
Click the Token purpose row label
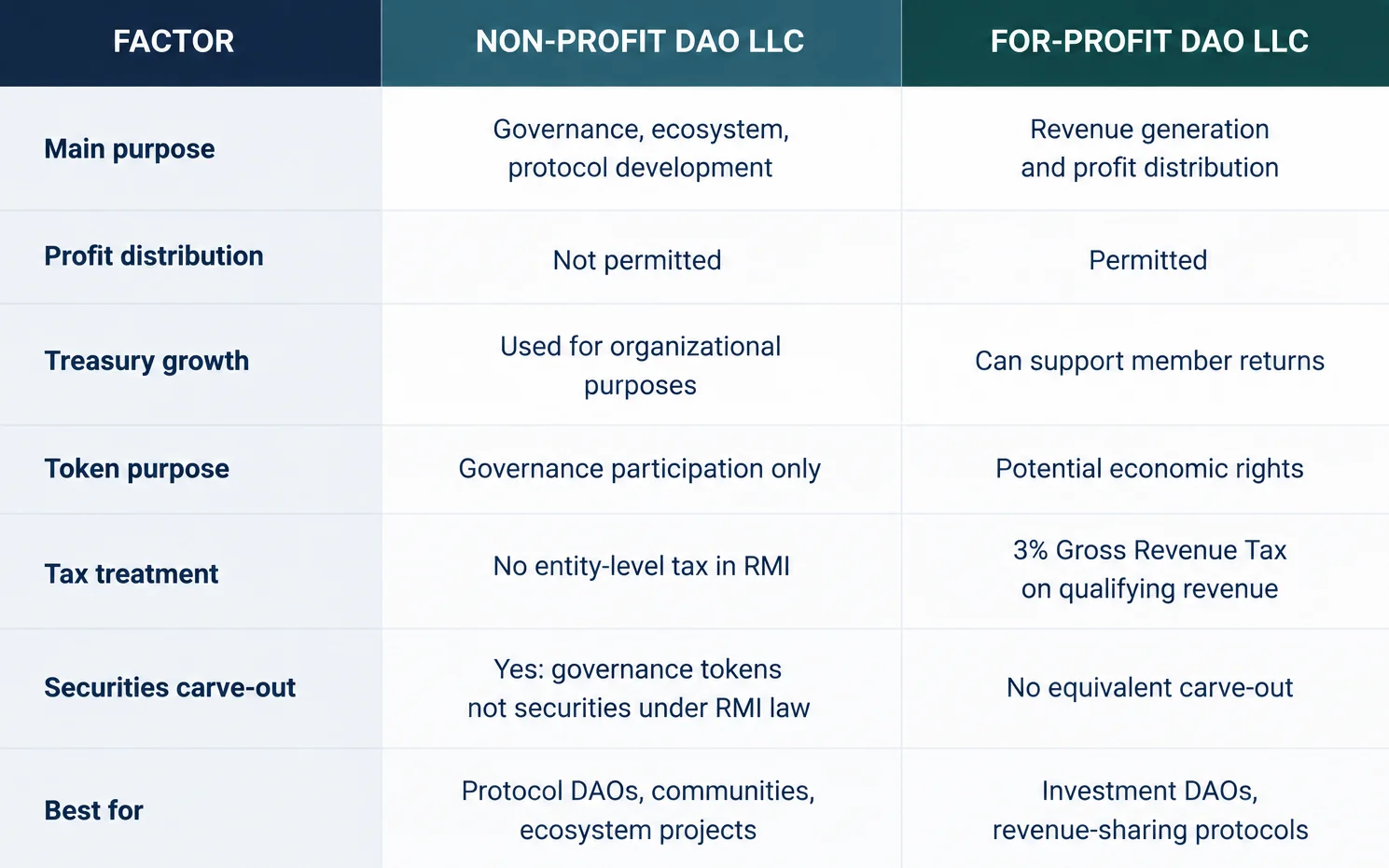point(136,469)
